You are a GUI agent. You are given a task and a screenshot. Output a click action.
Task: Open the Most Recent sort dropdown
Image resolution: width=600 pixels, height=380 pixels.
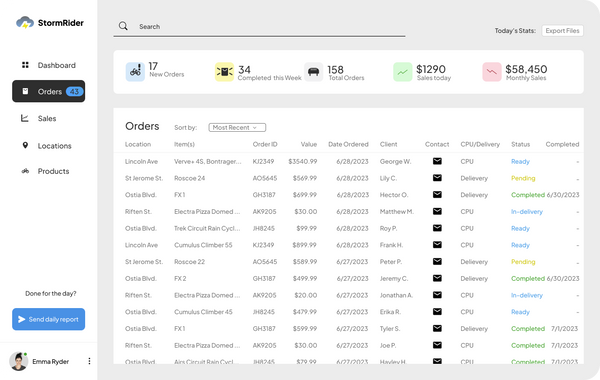[237, 127]
